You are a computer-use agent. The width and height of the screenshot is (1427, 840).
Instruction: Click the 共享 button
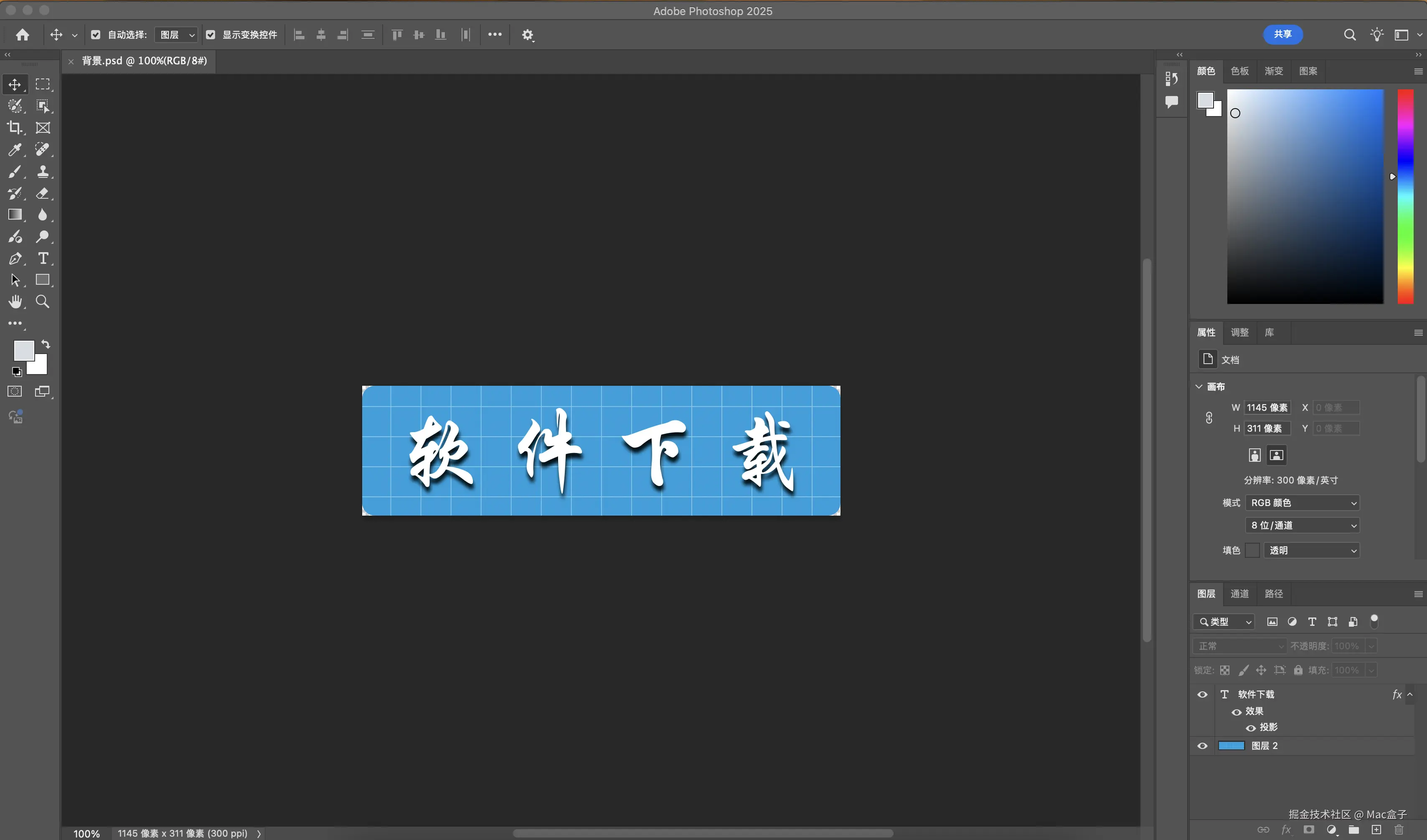(1282, 35)
